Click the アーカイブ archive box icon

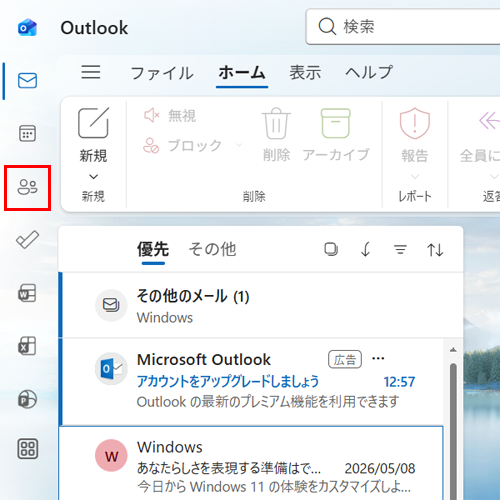coord(336,123)
